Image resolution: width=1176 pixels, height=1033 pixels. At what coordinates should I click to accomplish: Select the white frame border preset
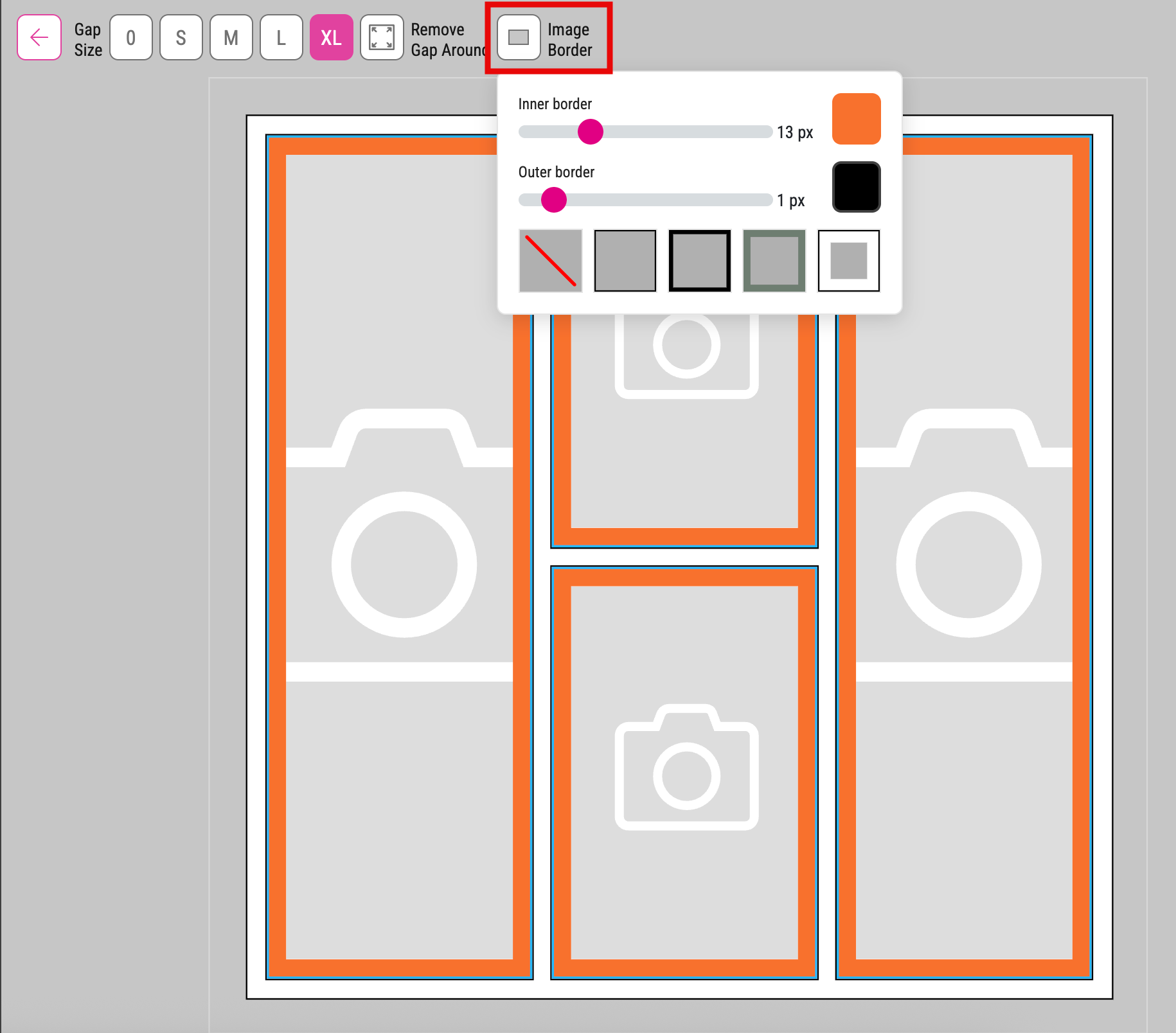849,261
